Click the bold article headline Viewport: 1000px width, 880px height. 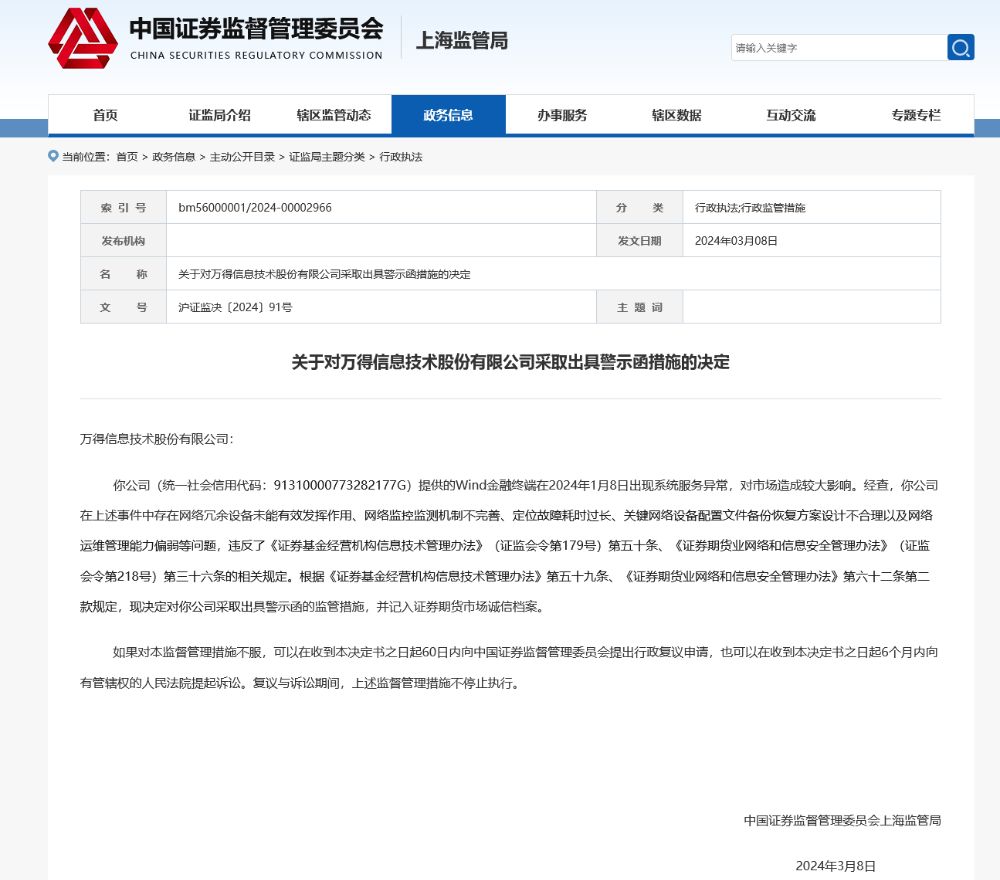coord(510,362)
